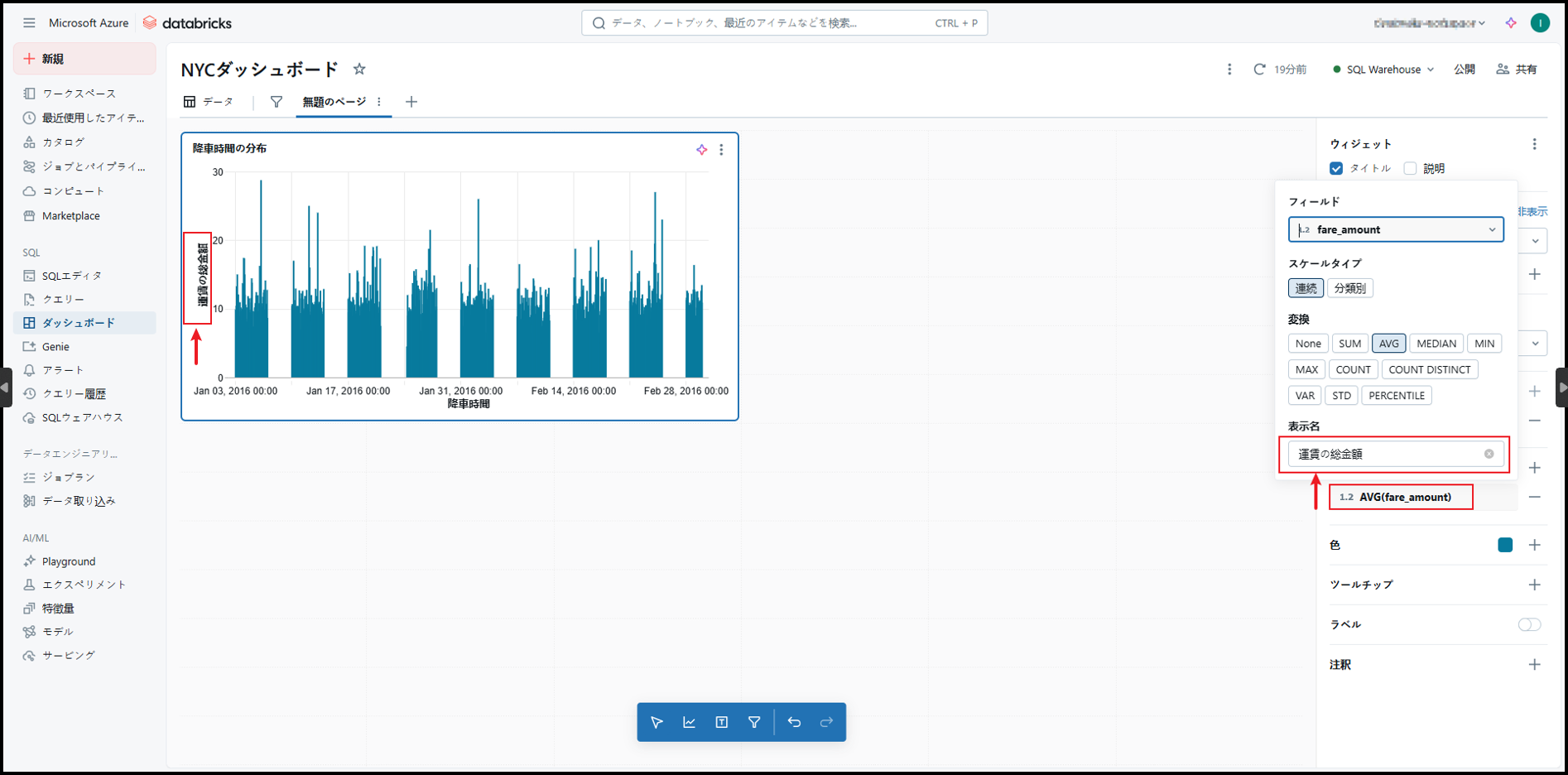This screenshot has width=1568, height=775.
Task: Click the star icon beside NYCダッシュボード title
Action: [359, 70]
